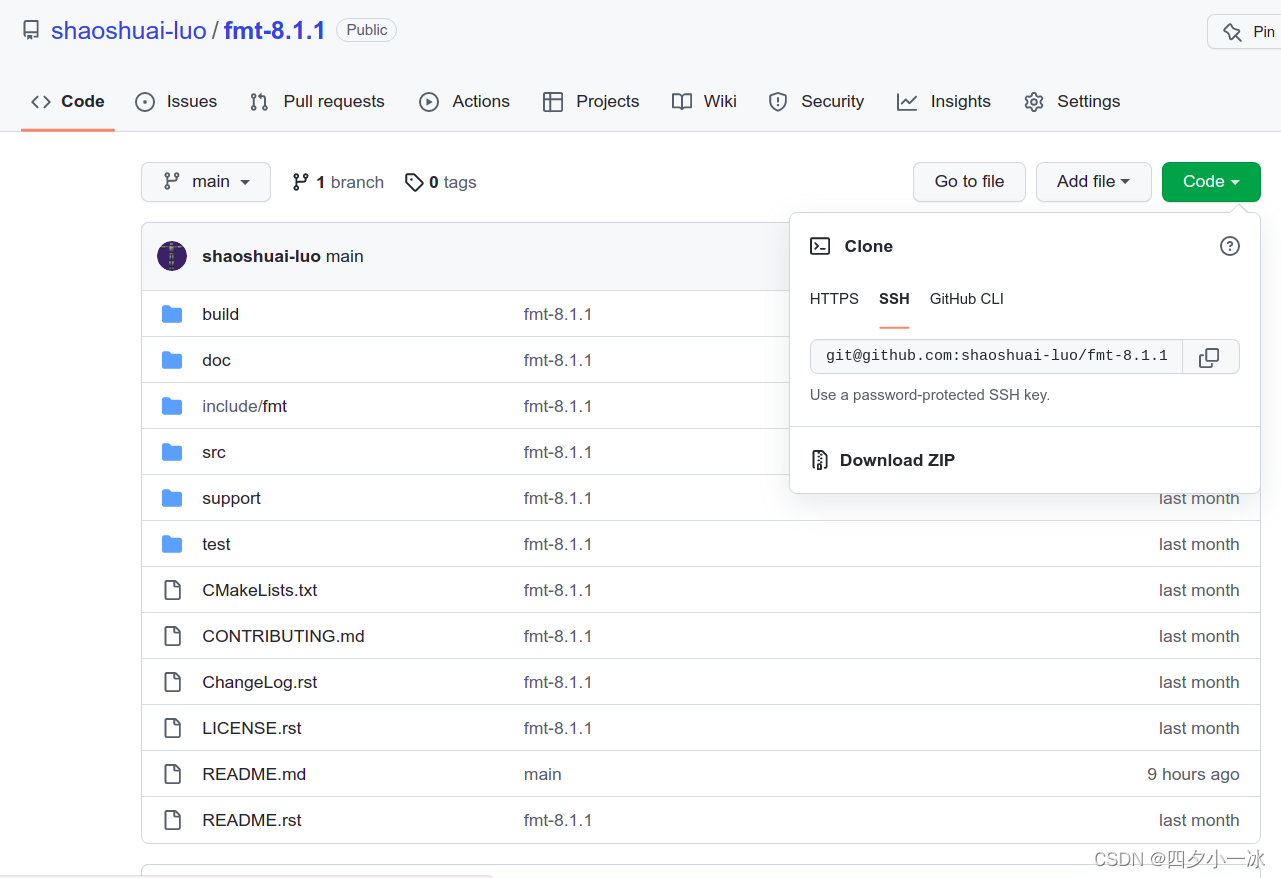Click the doc folder icon
1281x878 pixels.
(x=172, y=360)
